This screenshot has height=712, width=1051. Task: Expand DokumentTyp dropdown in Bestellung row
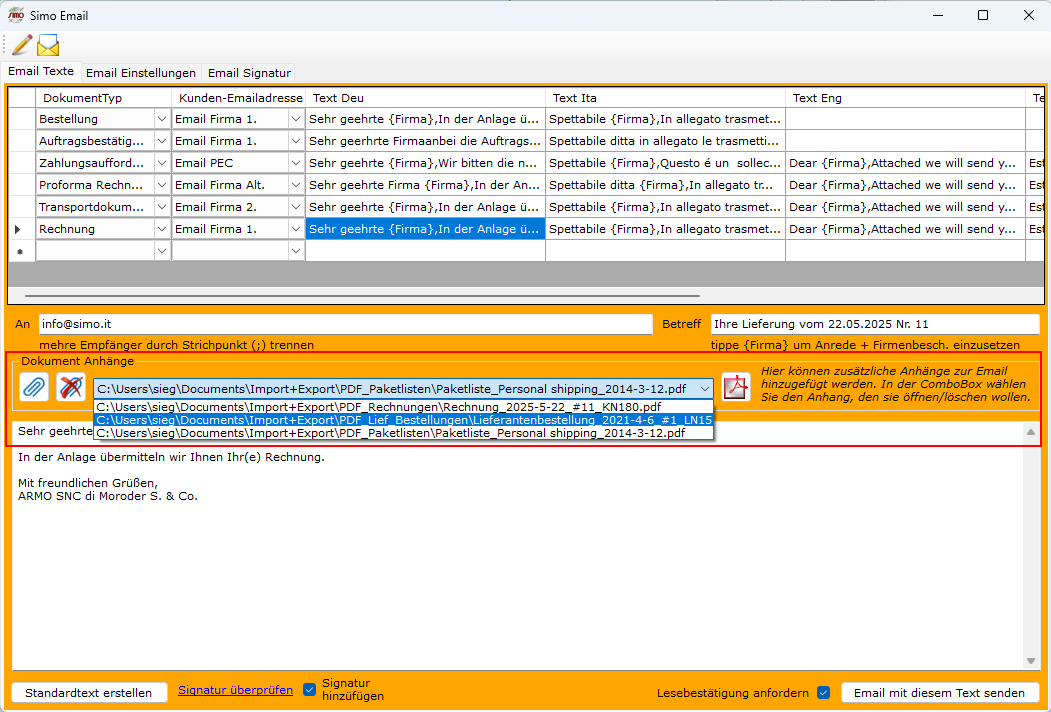(x=162, y=119)
